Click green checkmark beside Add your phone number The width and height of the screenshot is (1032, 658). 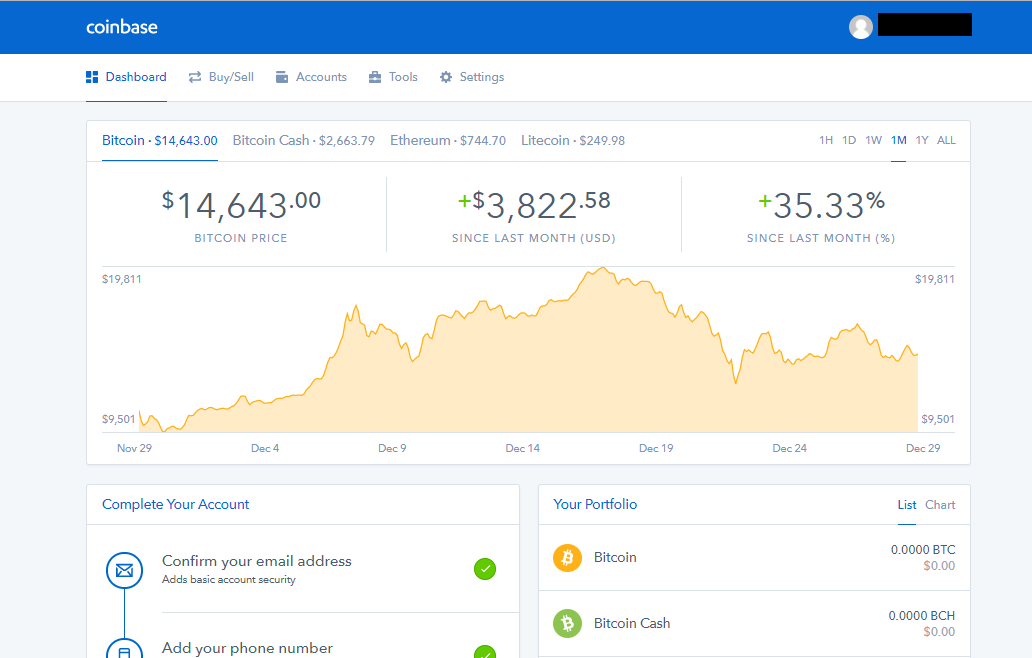485,651
